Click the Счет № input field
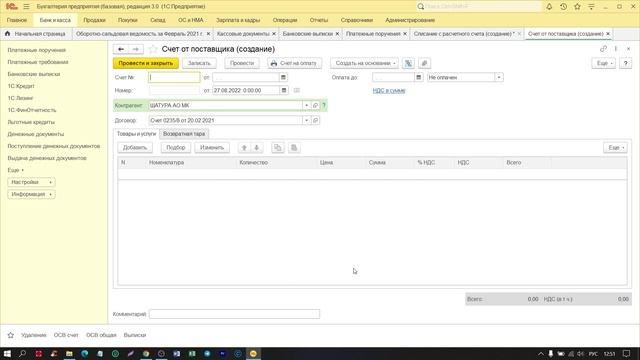Image resolution: width=640 pixels, height=360 pixels. (x=174, y=77)
